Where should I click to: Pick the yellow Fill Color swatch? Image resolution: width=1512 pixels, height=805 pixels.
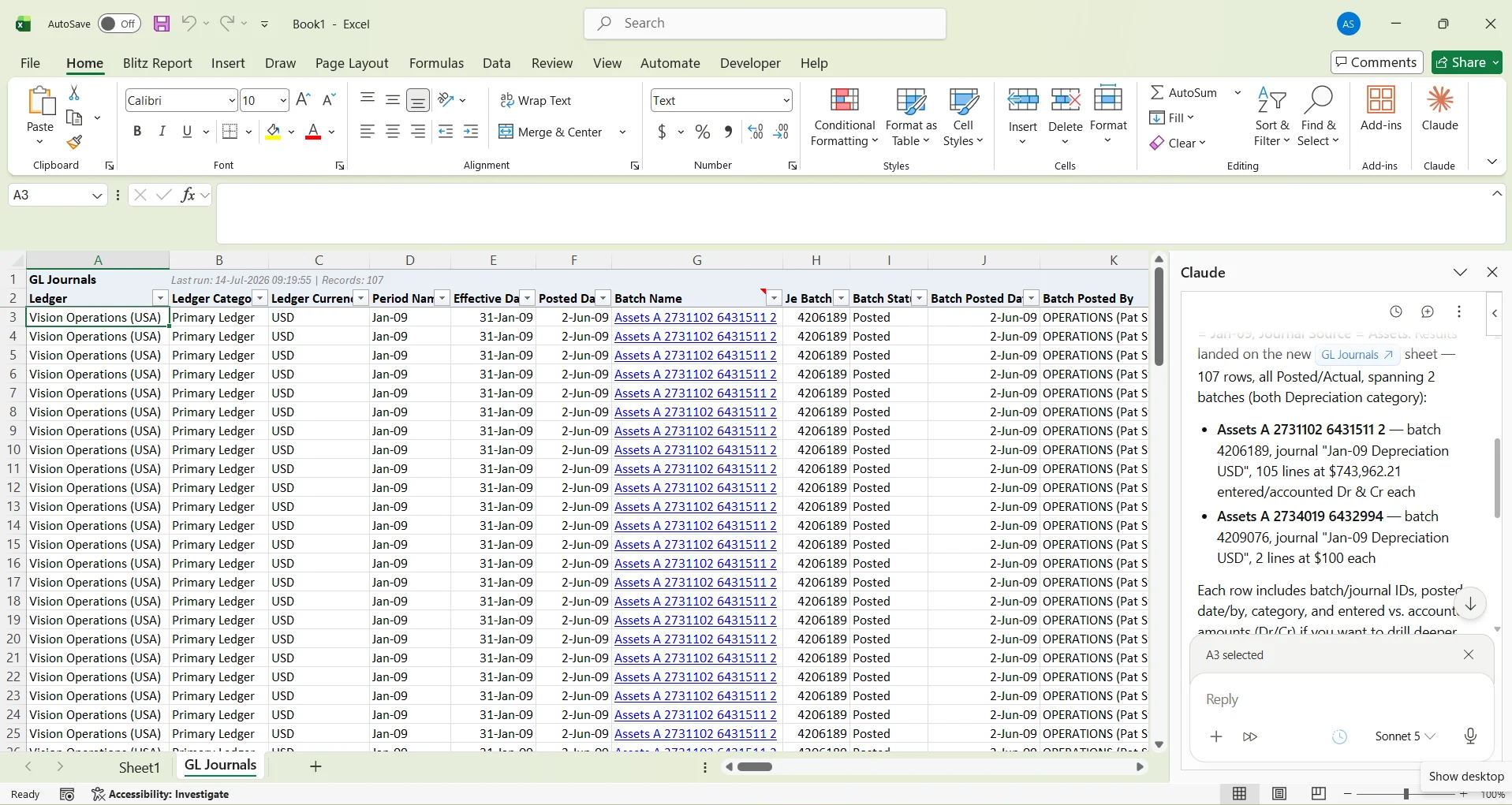pos(273,132)
